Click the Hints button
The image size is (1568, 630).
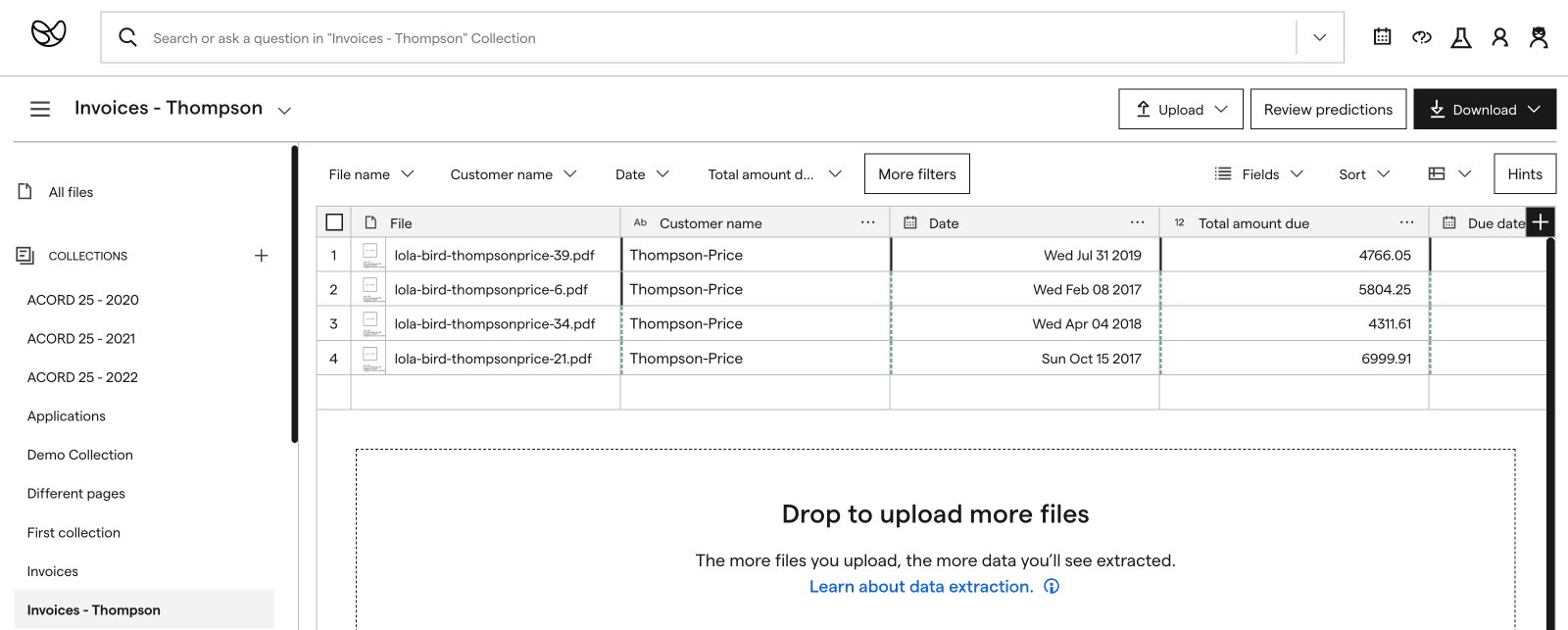[1525, 173]
